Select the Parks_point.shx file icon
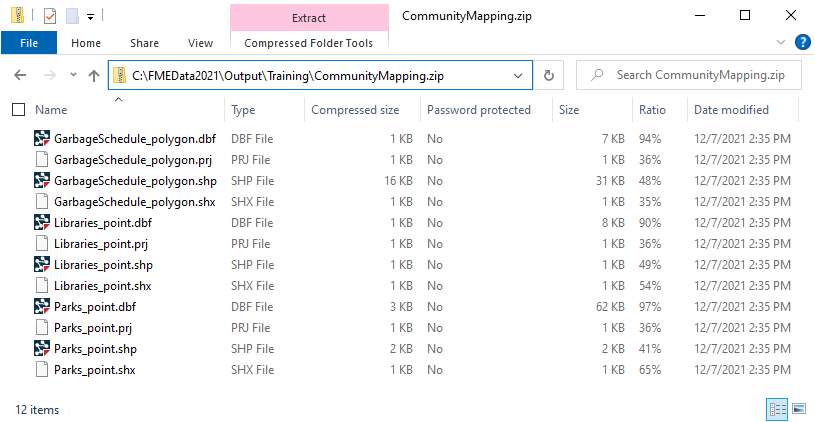The width and height of the screenshot is (815, 422). tap(42, 370)
